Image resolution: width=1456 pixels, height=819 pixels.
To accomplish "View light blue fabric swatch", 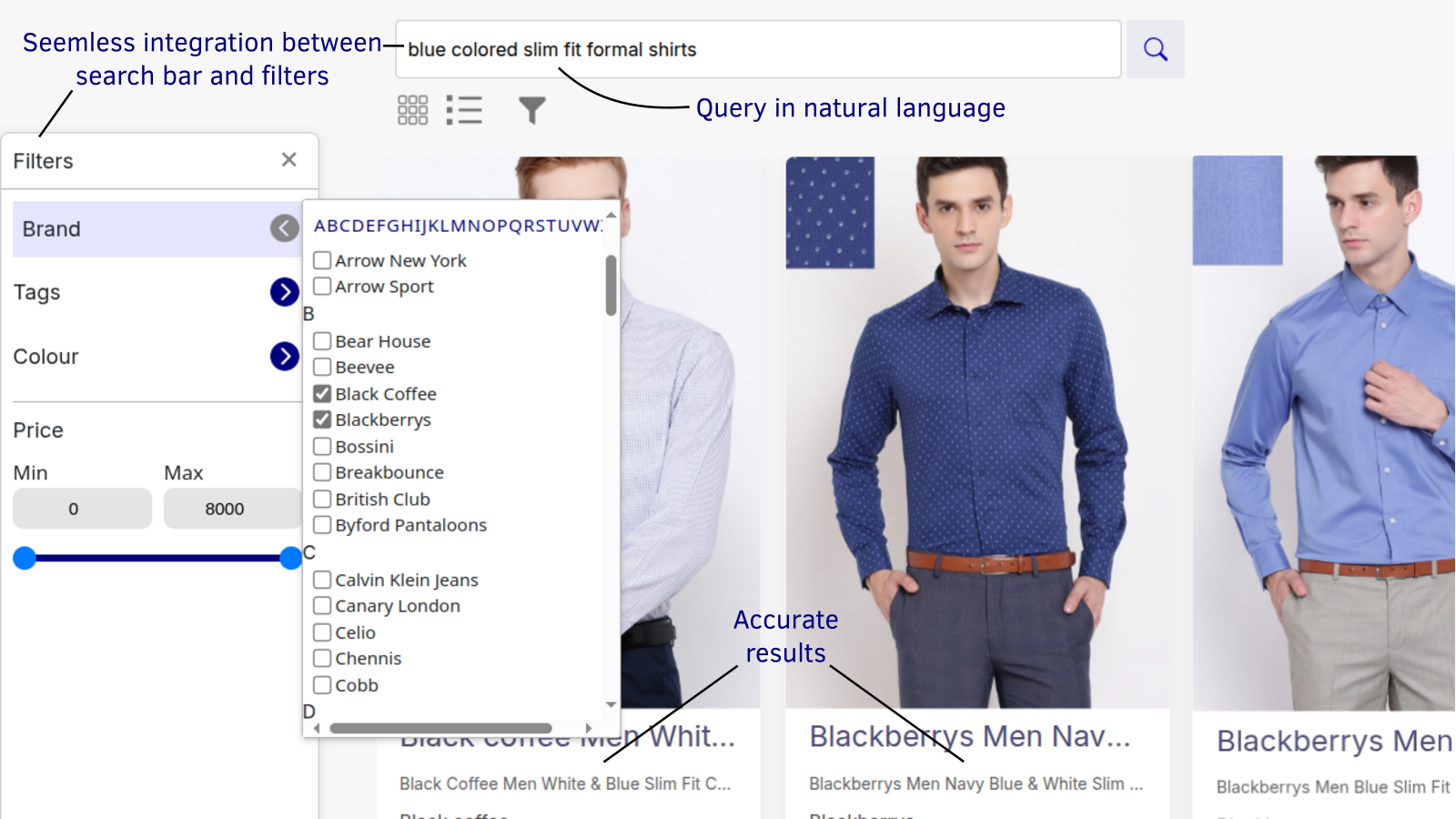I will pos(1238,210).
